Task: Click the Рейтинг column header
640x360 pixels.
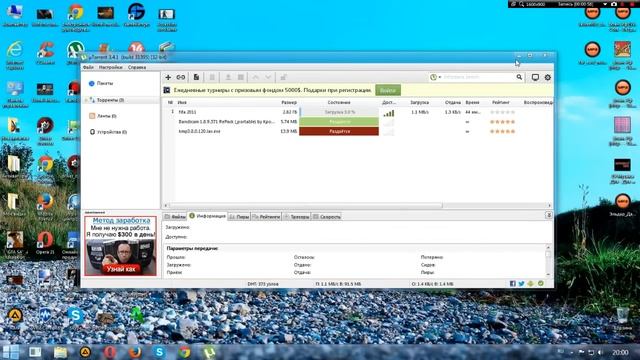Action: click(500, 102)
